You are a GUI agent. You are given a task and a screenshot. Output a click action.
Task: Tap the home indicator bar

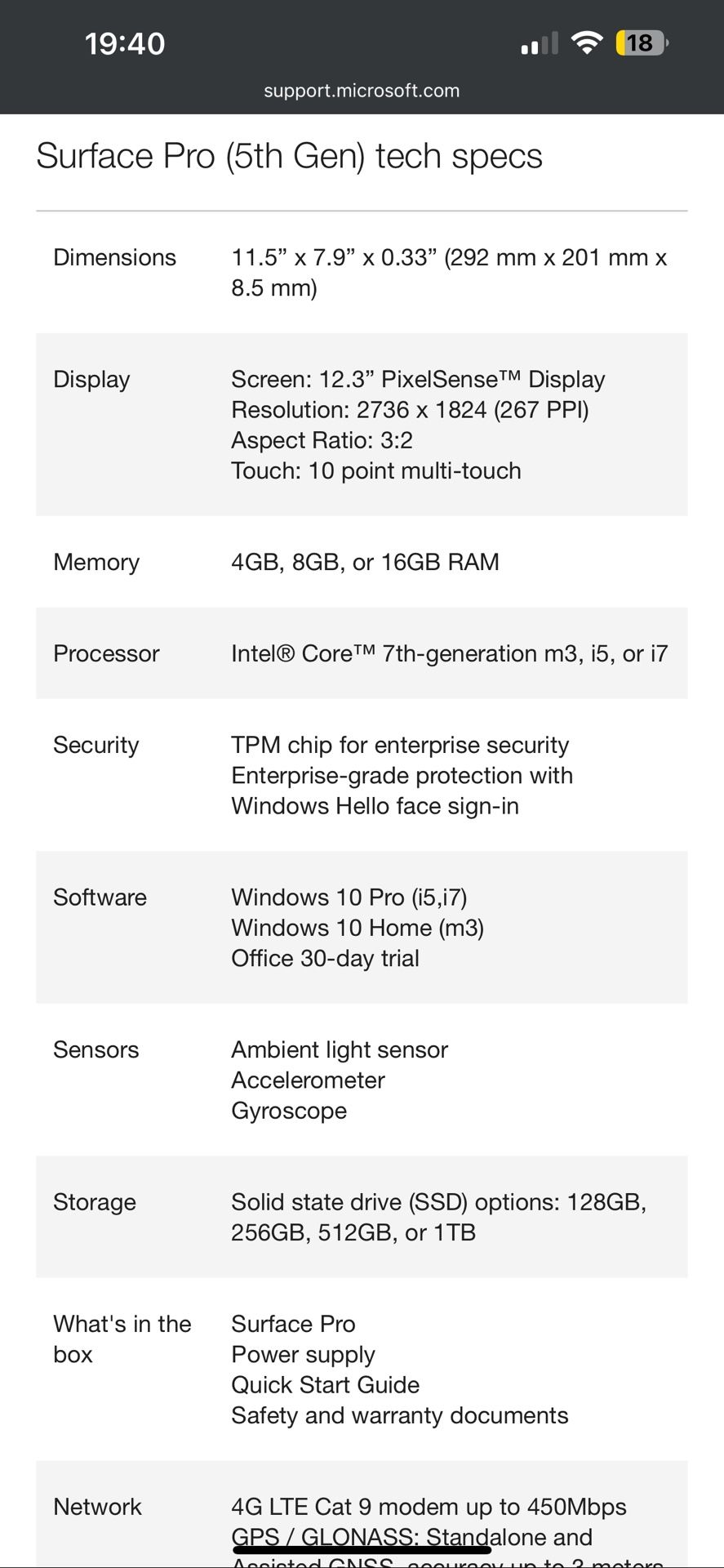(x=362, y=1549)
